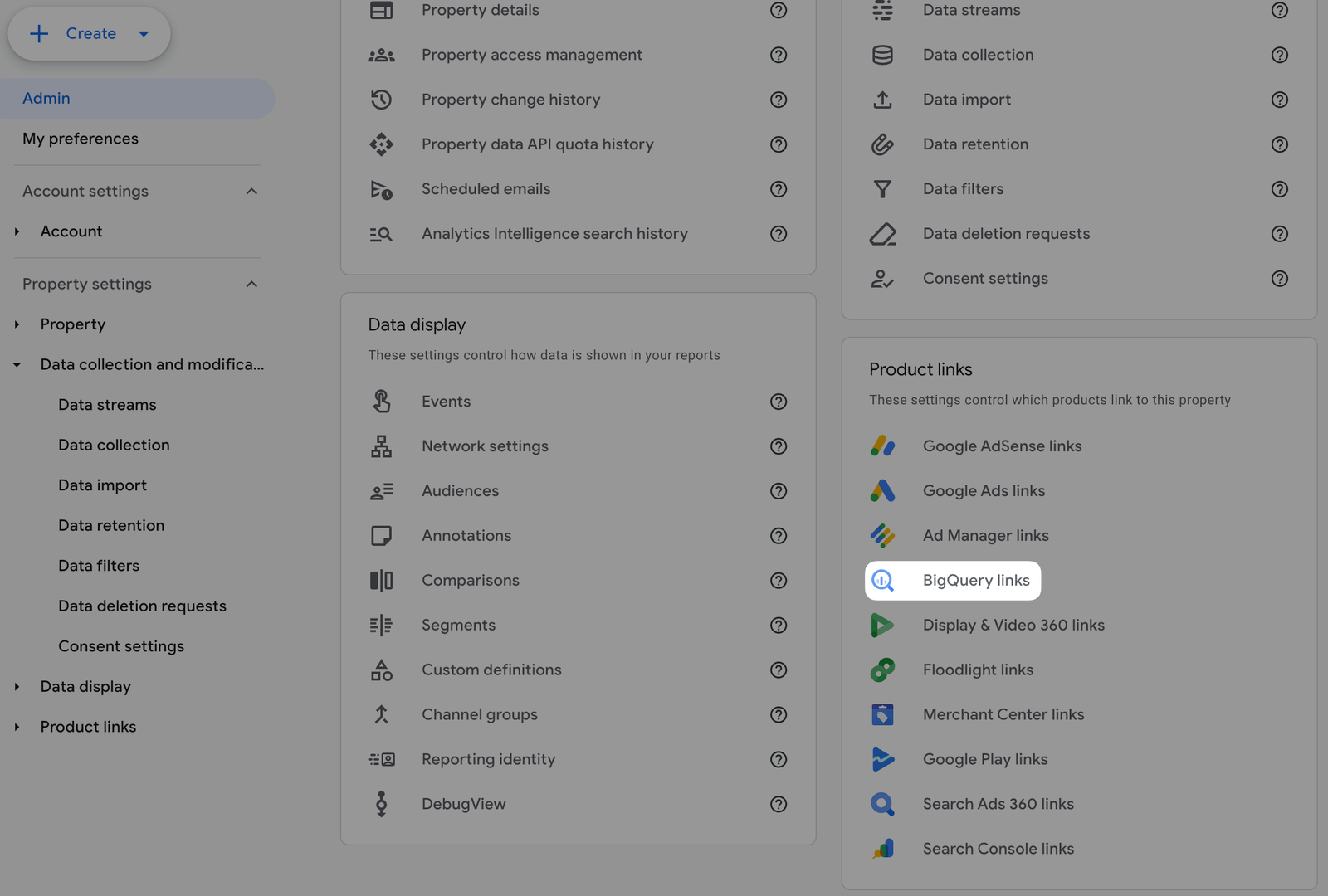Click the Custom definitions shapes icon

[x=381, y=670]
